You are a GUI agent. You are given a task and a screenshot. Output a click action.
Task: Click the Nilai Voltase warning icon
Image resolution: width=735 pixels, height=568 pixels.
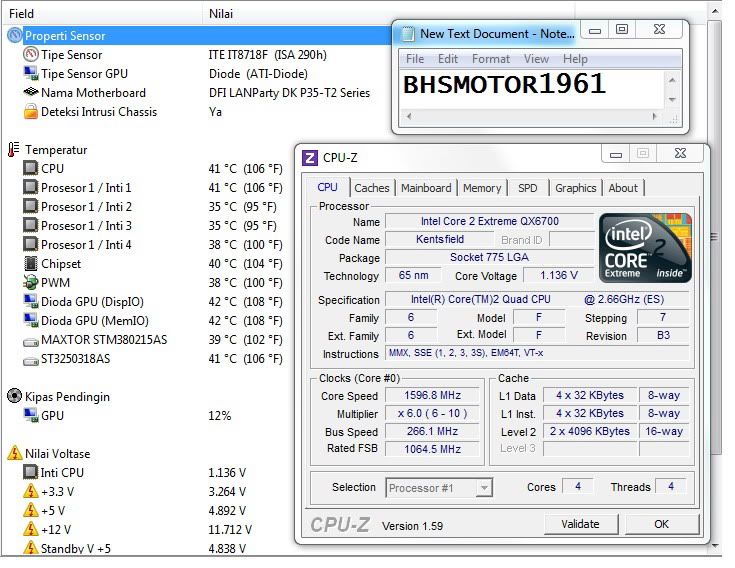(x=15, y=453)
